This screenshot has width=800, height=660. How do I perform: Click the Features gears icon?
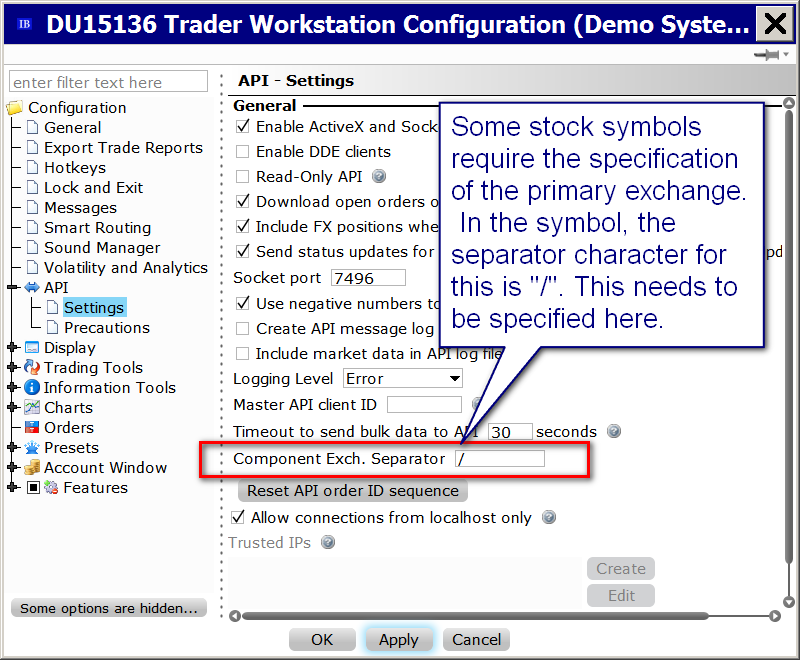pos(51,488)
